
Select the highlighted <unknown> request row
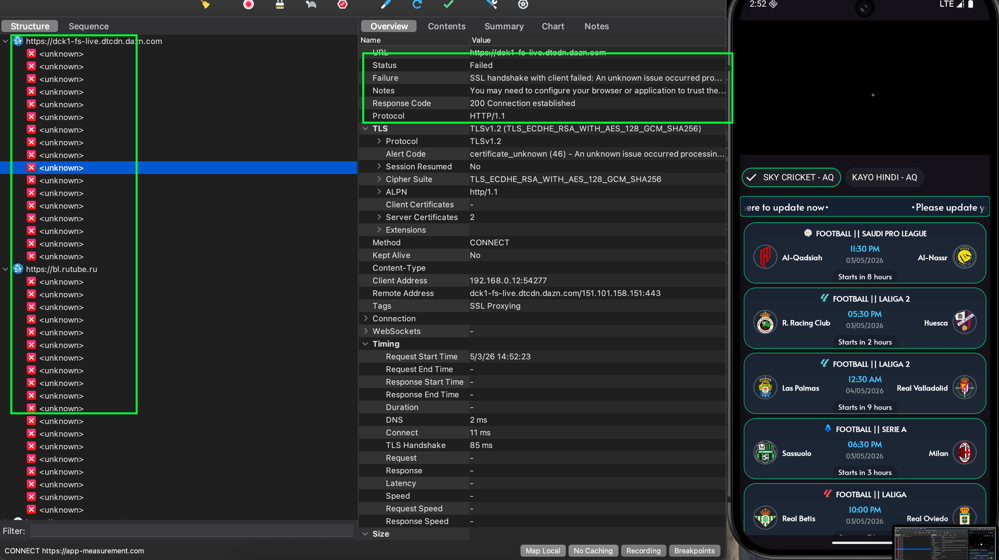[178, 168]
